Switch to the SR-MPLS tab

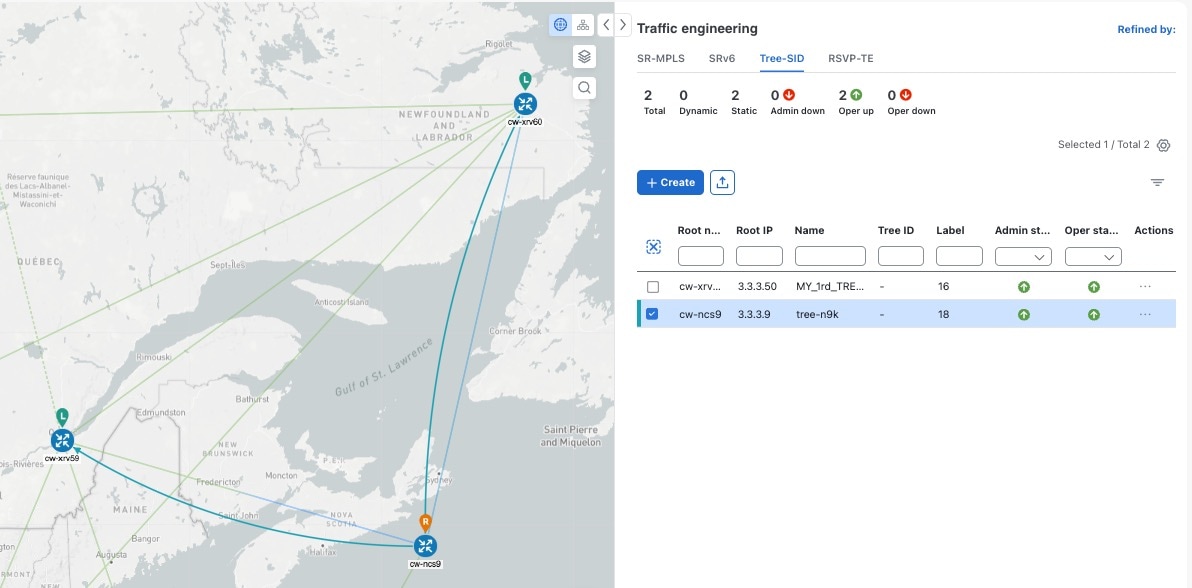click(661, 58)
